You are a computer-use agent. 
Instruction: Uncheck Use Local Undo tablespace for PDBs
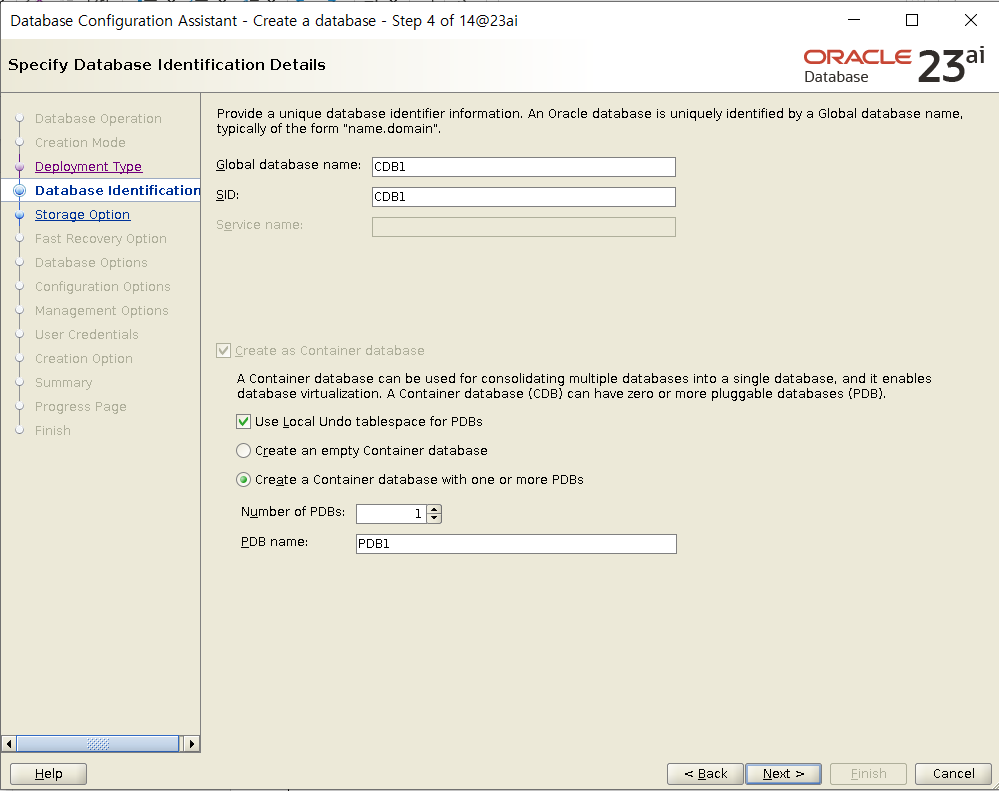point(243,422)
